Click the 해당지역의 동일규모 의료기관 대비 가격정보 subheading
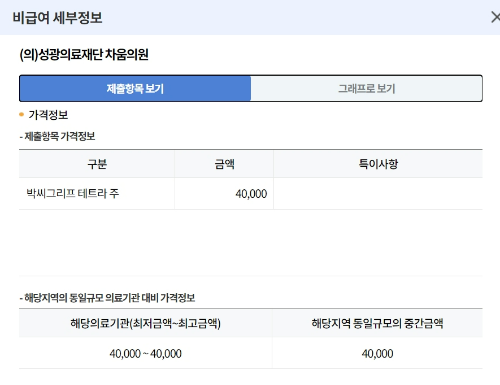 tap(107, 298)
